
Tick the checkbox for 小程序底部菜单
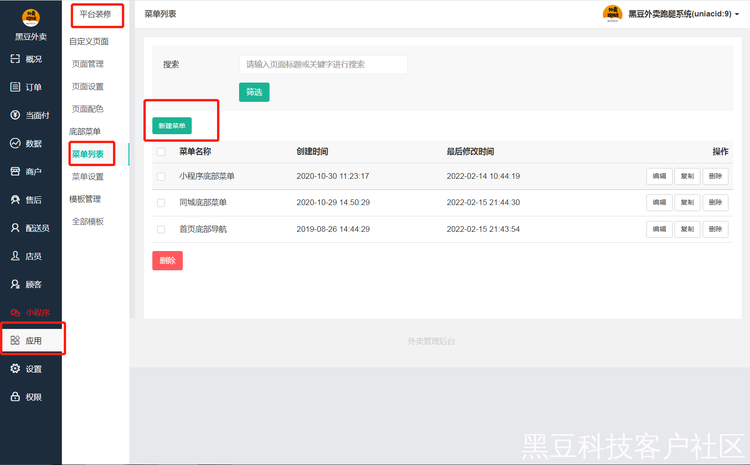(161, 177)
